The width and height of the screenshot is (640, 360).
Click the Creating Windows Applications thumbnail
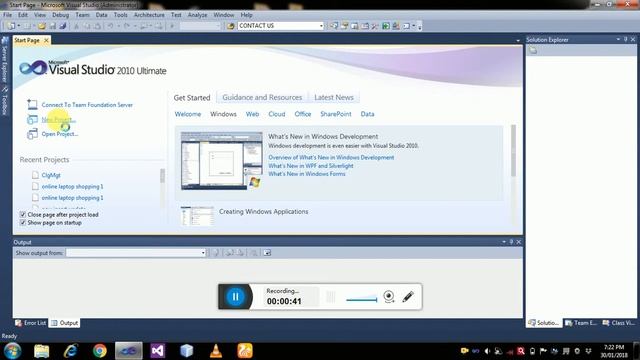[x=197, y=216]
